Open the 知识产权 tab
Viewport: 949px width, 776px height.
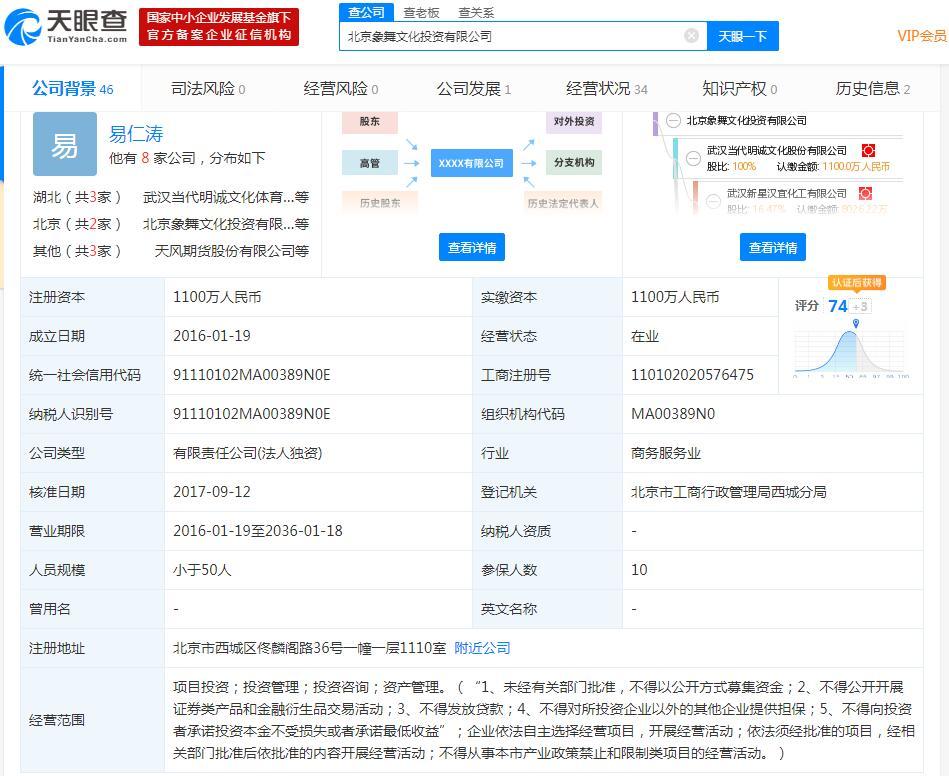[x=739, y=89]
